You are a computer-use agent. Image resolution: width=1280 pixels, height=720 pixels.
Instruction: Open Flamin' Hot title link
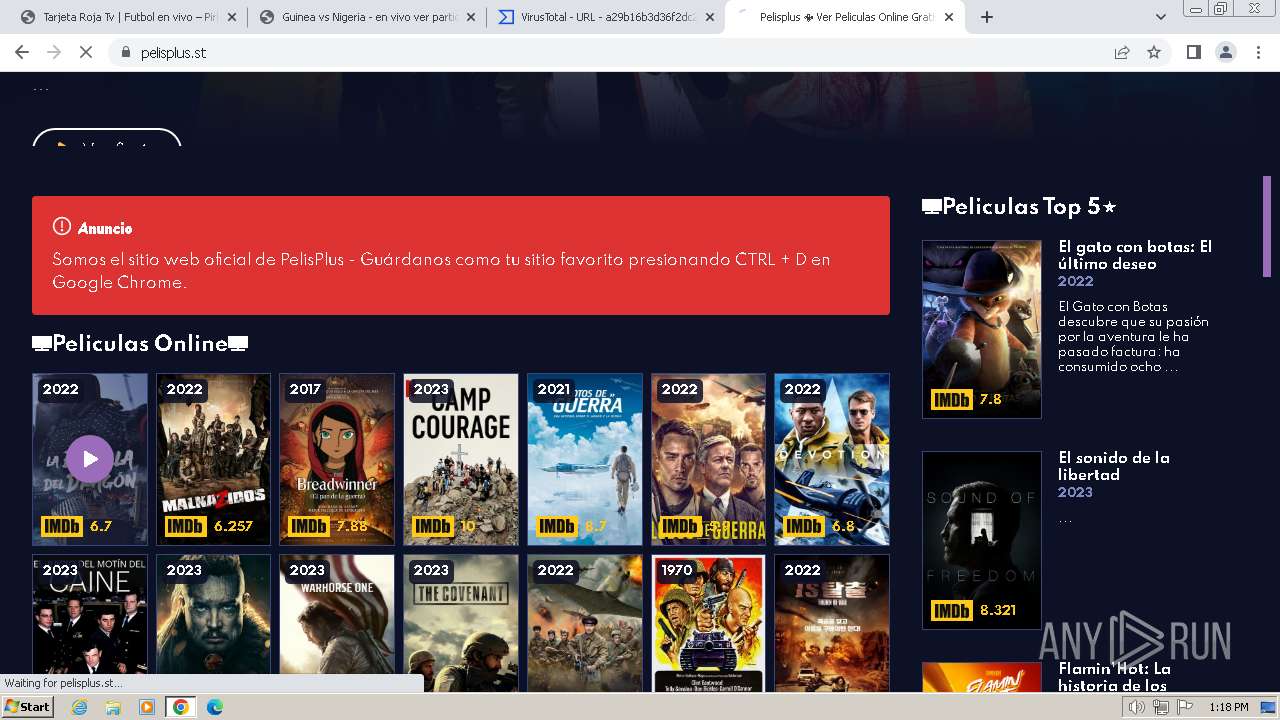tap(1114, 677)
